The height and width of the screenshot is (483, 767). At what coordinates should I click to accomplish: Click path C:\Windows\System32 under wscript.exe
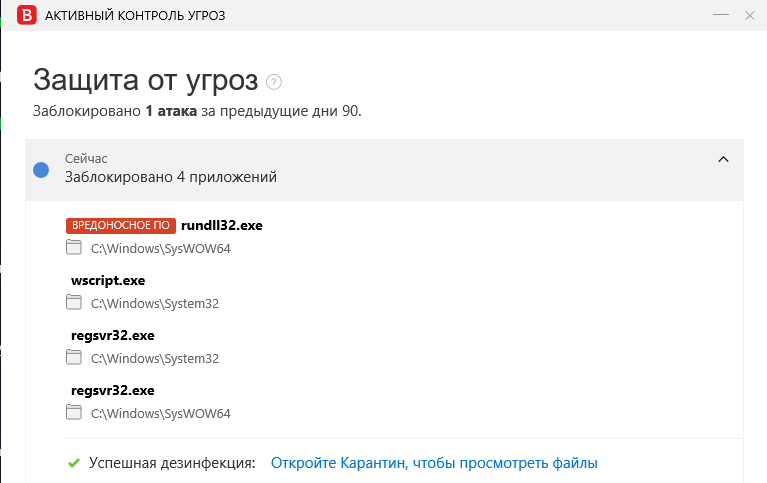[154, 304]
